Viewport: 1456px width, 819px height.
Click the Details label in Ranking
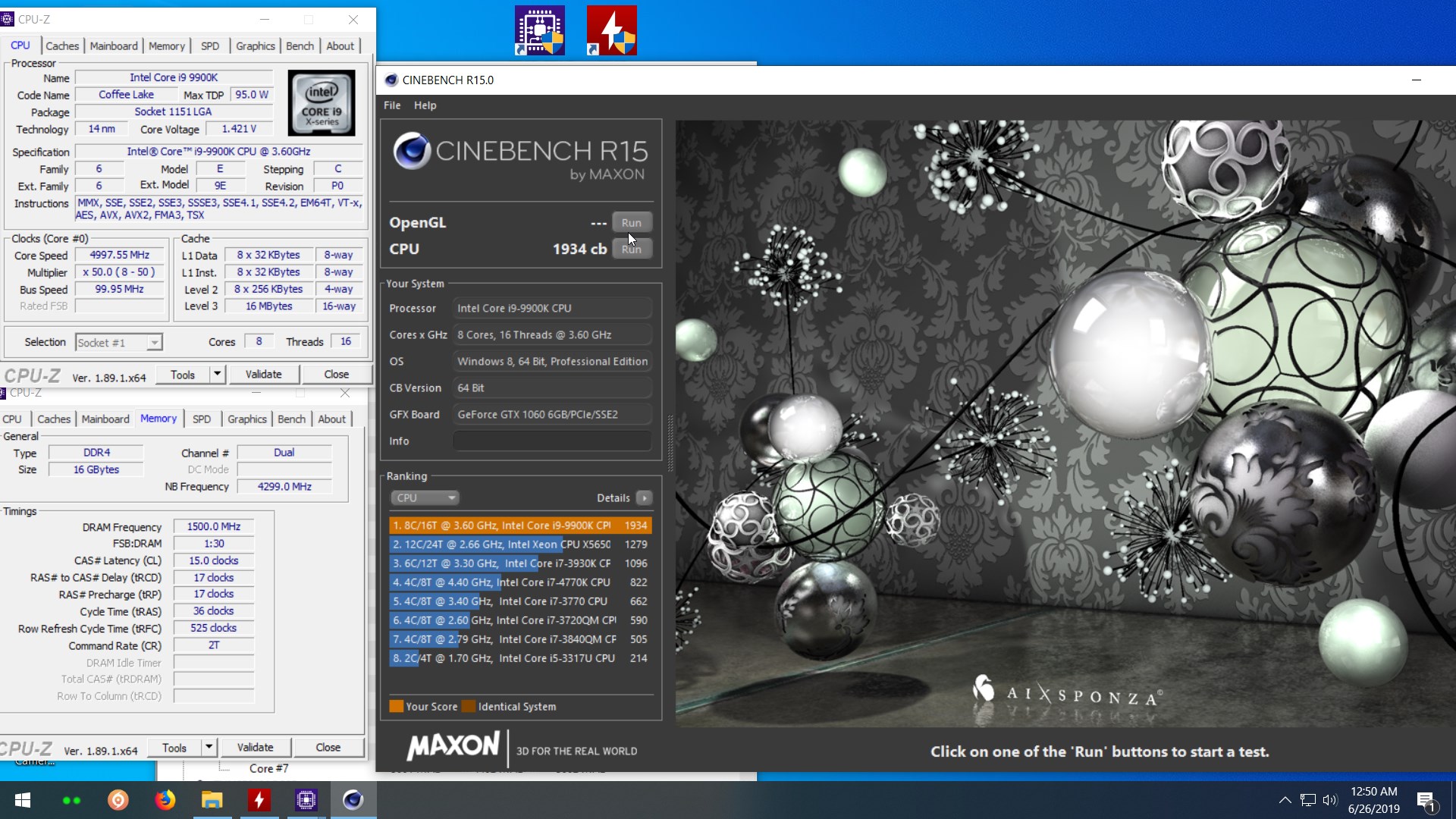[x=613, y=498]
